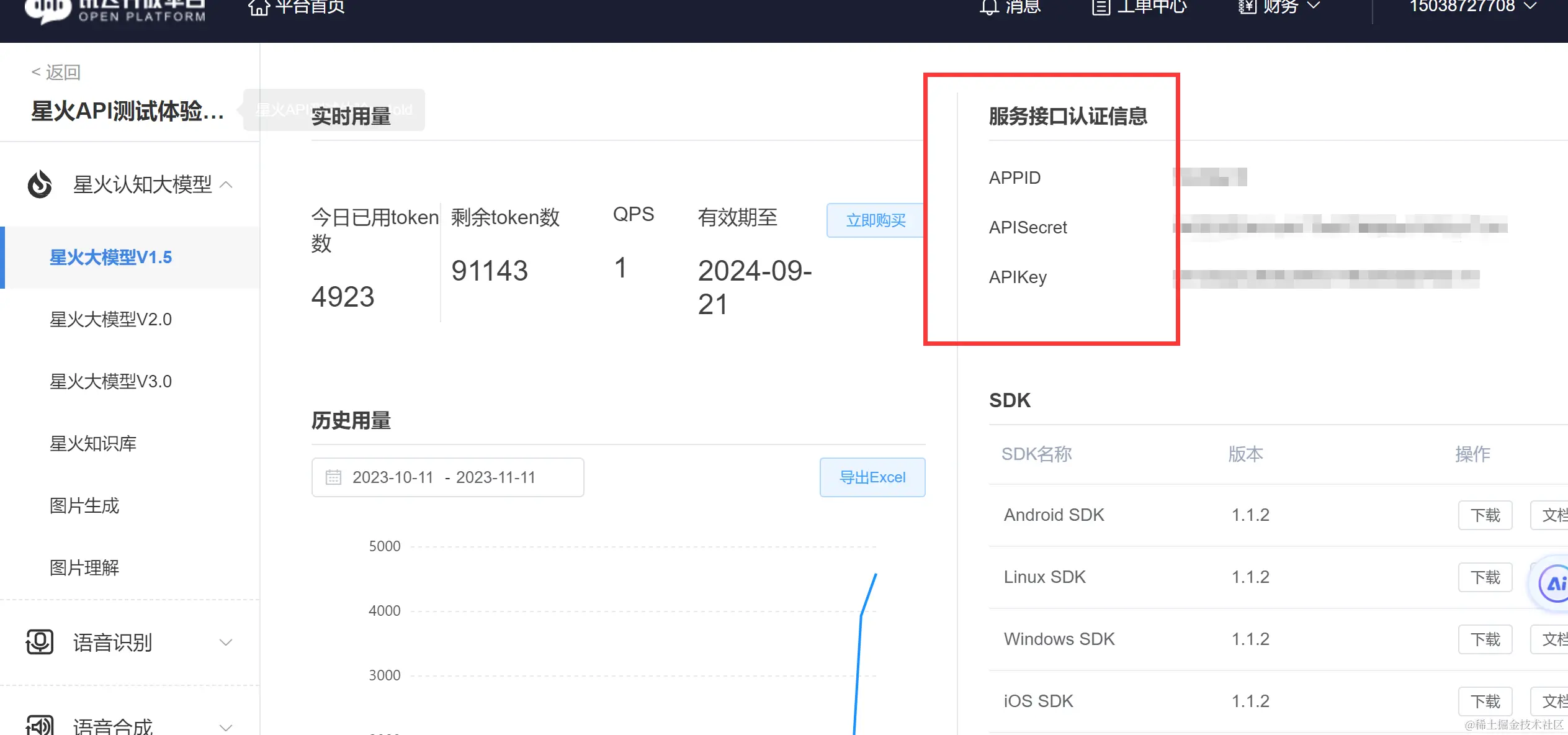The image size is (1568, 735).
Task: Expand the 语音识别 section
Action: pos(226,643)
